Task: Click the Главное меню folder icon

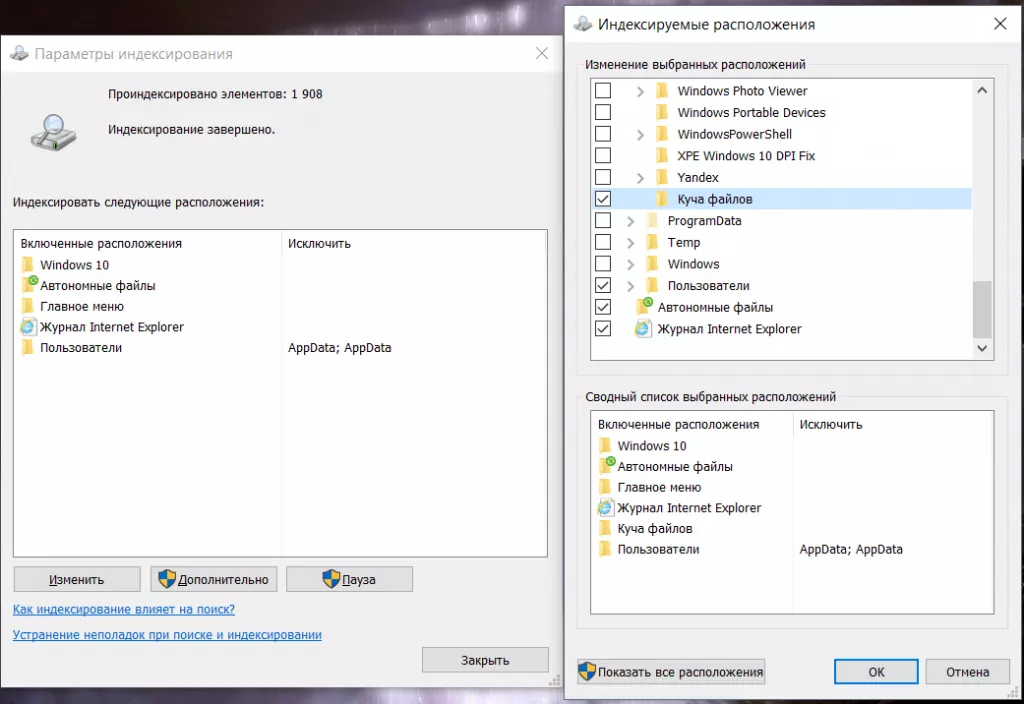Action: click(x=27, y=306)
